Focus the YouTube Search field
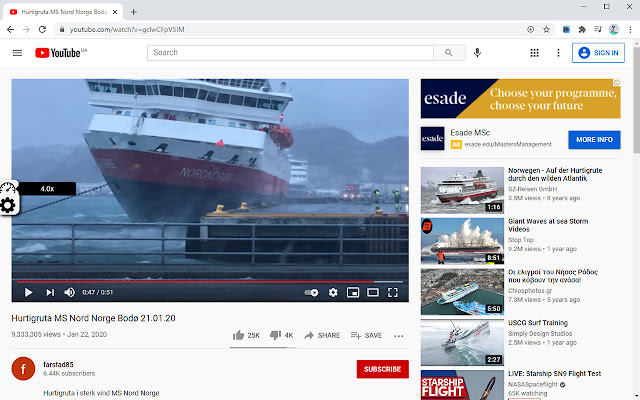 click(x=290, y=53)
